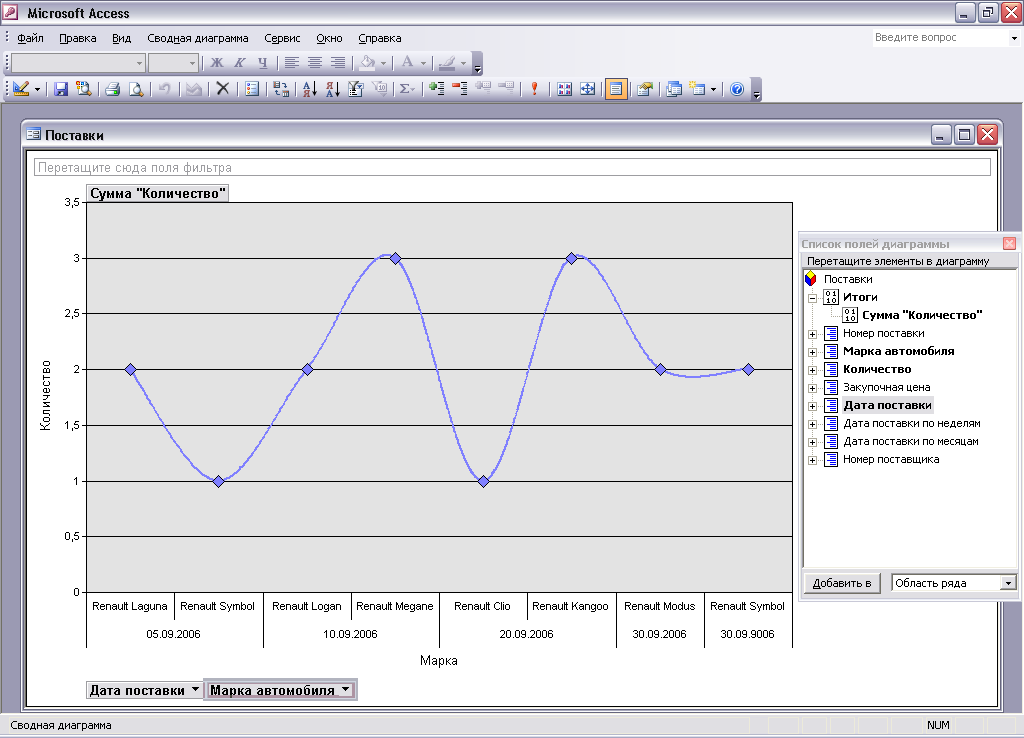Click Center alignment formatting icon
This screenshot has height=738, width=1024.
click(315, 63)
